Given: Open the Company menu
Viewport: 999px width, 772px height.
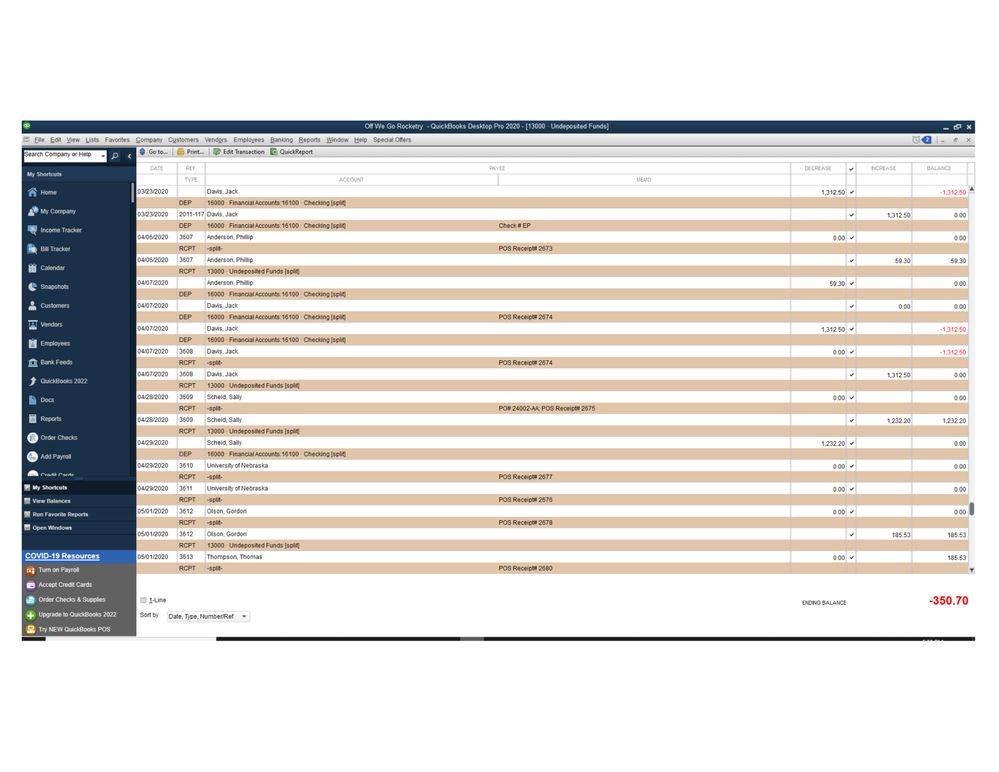Looking at the screenshot, I should coord(149,140).
